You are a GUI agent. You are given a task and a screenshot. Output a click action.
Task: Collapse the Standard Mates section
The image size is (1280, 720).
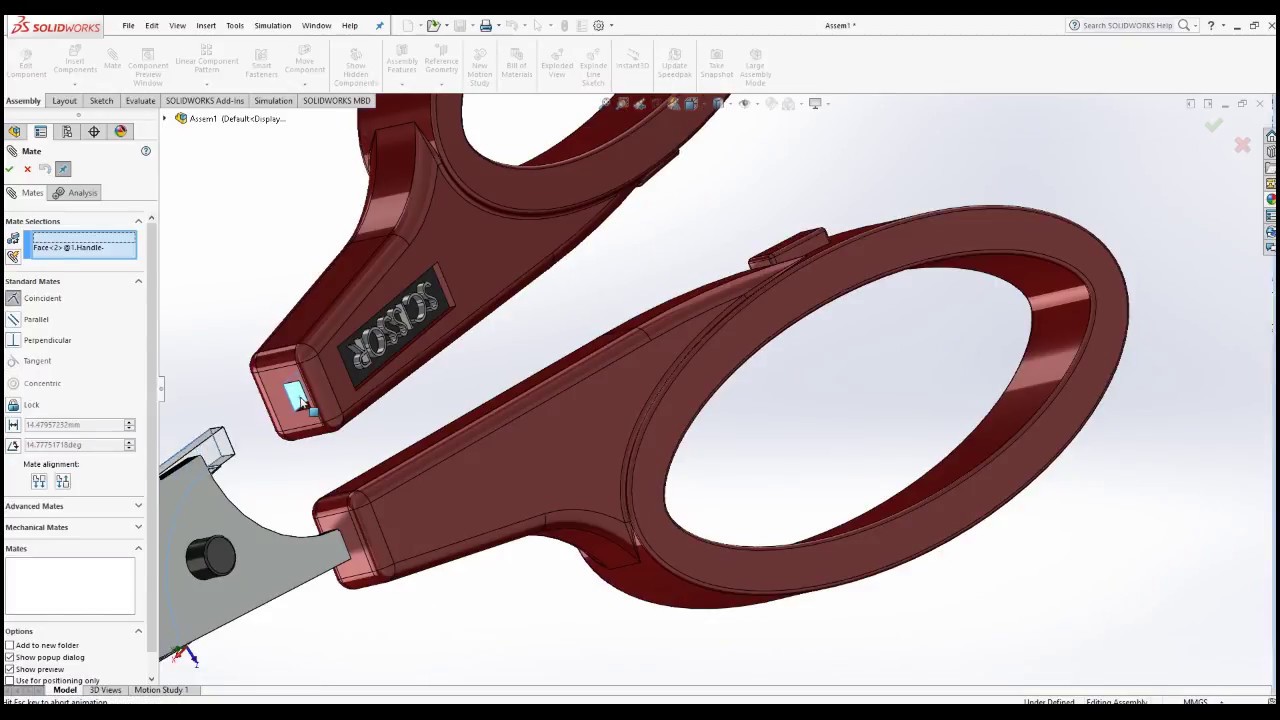[x=138, y=281]
